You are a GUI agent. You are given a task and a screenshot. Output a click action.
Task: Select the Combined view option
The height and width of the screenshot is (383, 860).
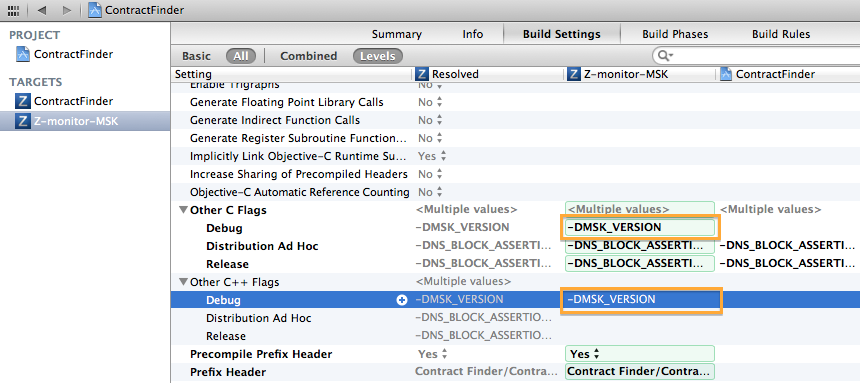click(308, 56)
